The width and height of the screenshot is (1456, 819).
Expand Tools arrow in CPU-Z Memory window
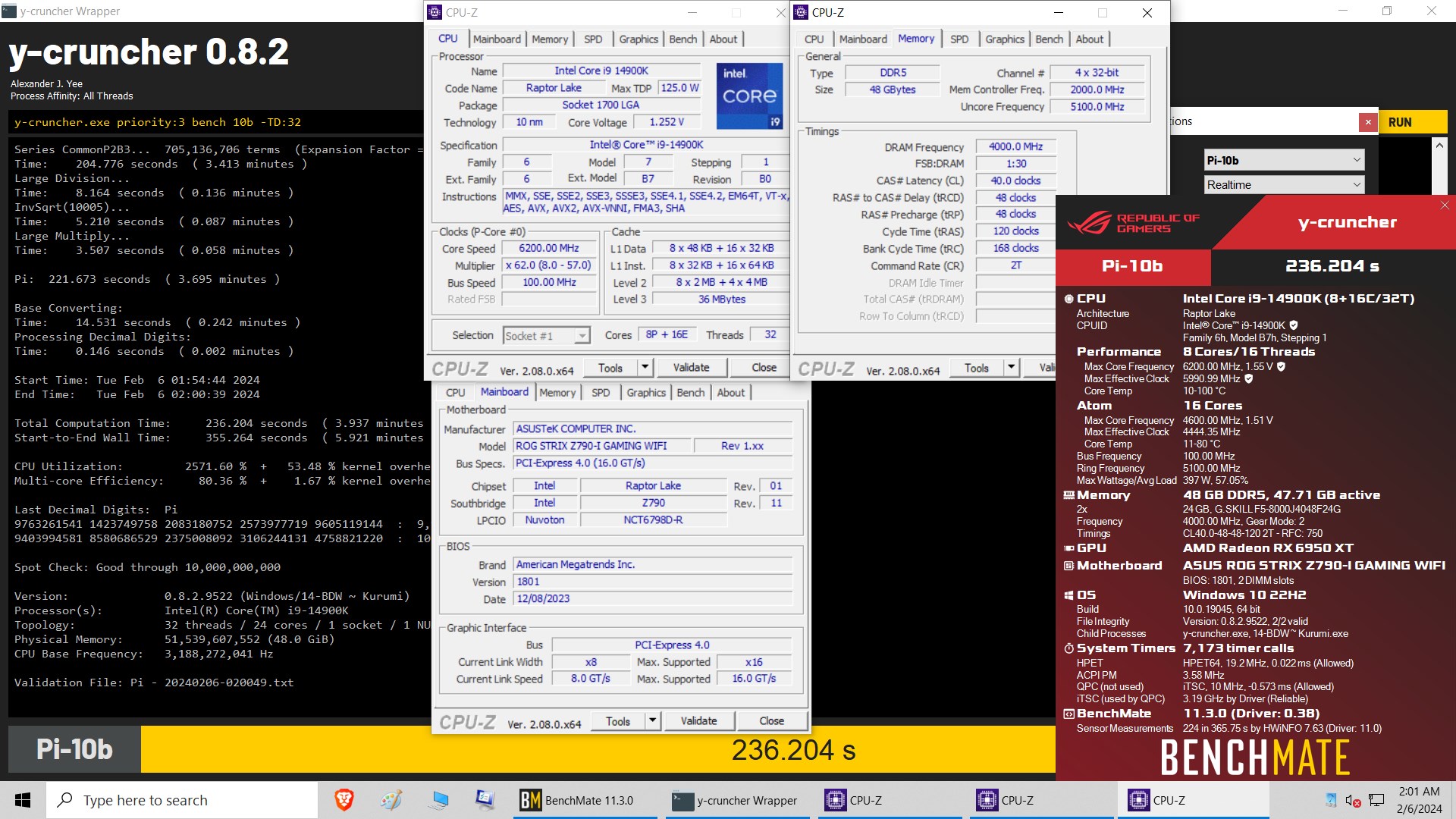[x=1011, y=368]
